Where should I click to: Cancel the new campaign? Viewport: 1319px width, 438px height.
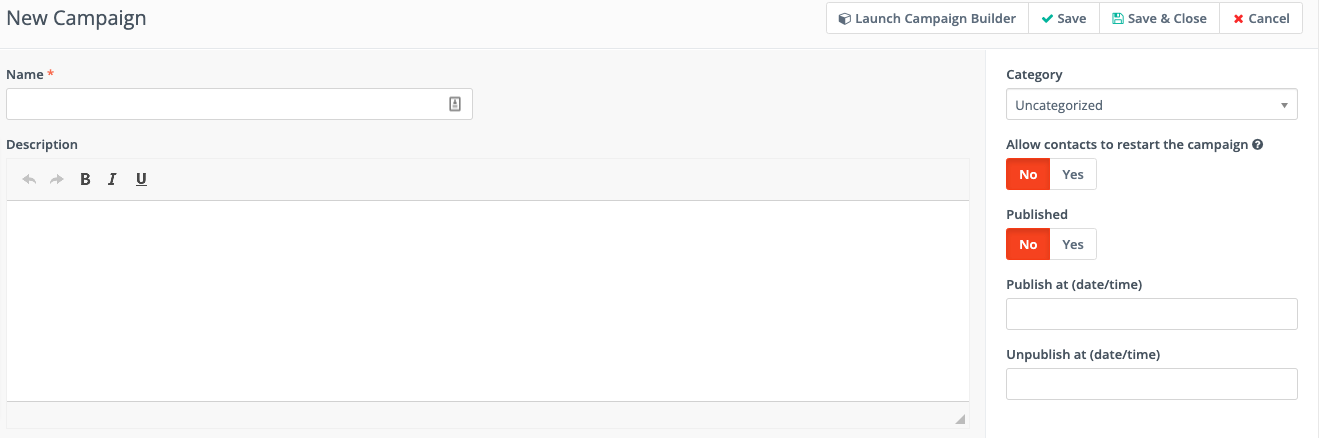click(x=1261, y=18)
